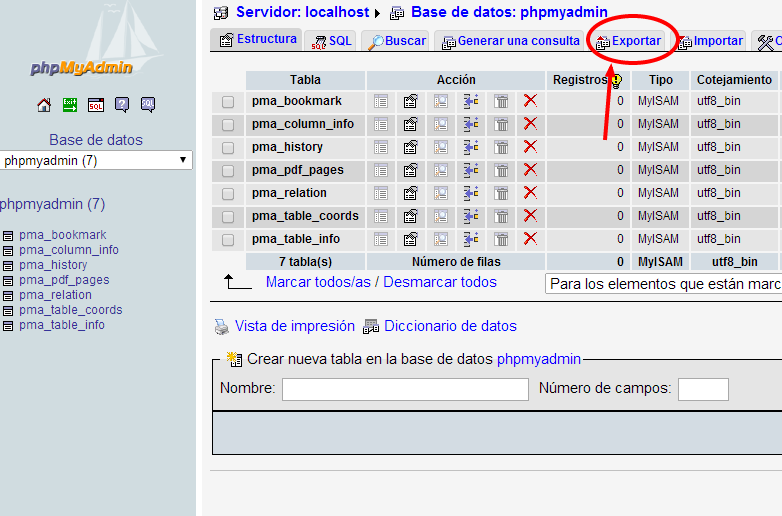Drop pma_table_coords red X icon
This screenshot has width=782, height=516.
(530, 215)
